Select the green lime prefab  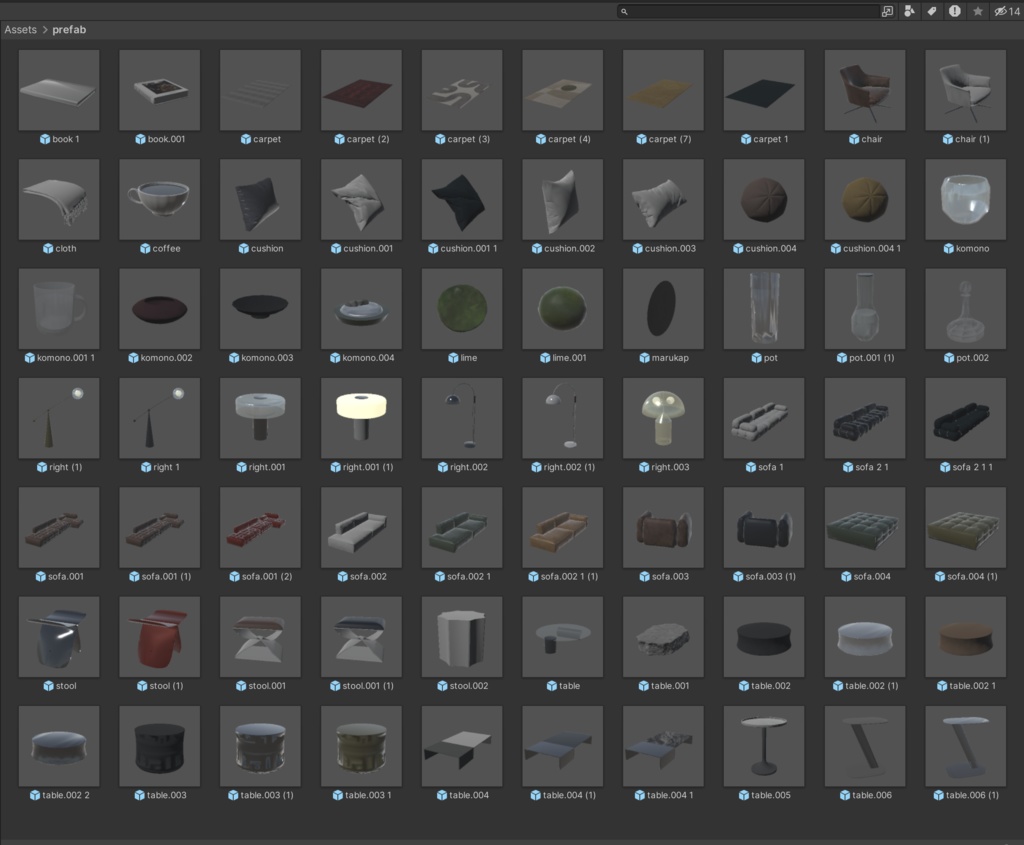[461, 308]
